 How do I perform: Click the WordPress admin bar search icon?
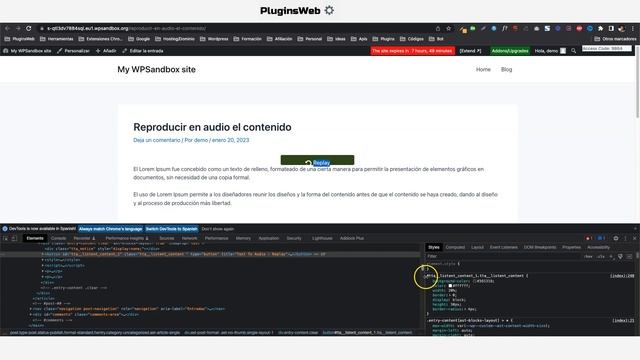click(573, 51)
